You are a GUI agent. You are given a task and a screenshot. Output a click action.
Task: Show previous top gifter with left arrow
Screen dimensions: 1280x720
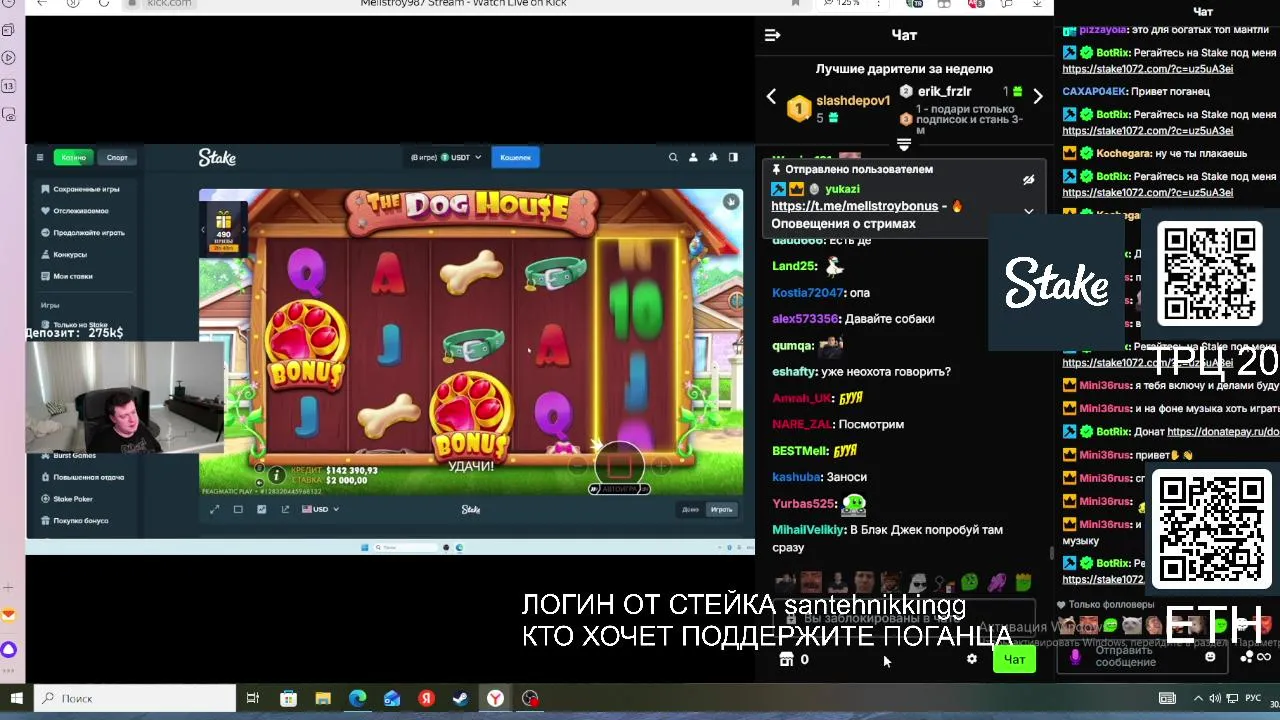[771, 97]
